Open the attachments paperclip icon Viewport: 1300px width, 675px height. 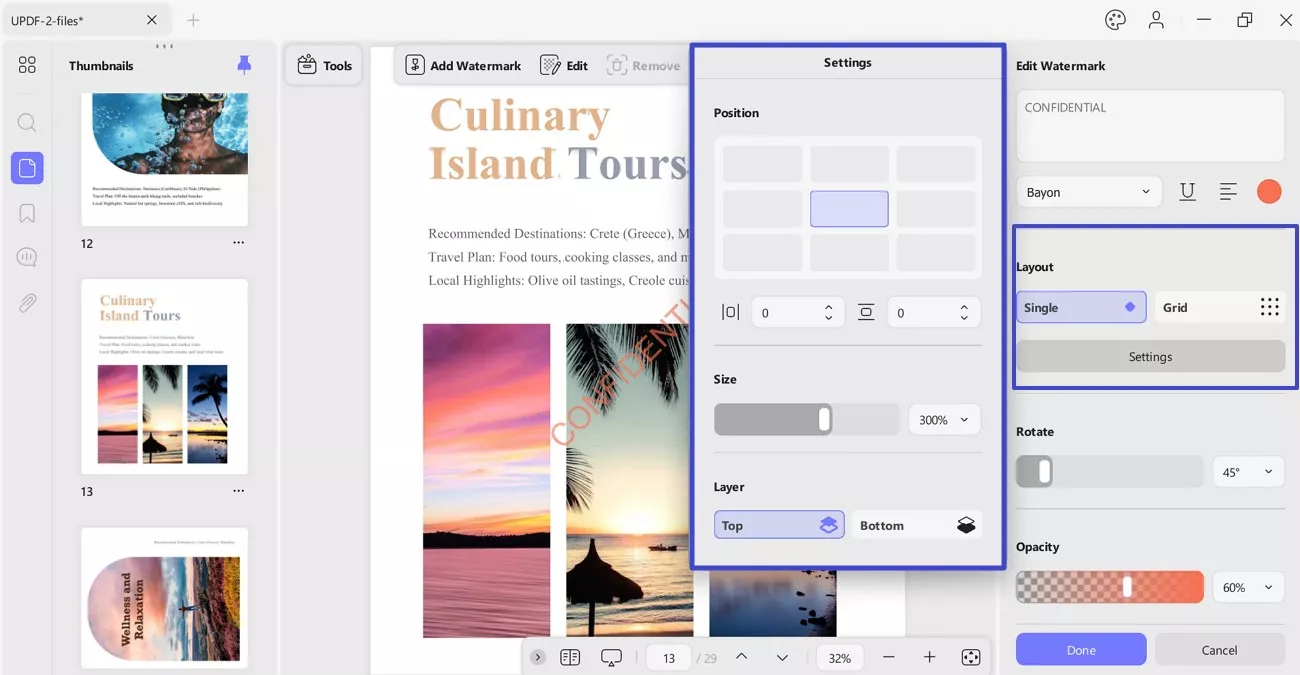27,303
